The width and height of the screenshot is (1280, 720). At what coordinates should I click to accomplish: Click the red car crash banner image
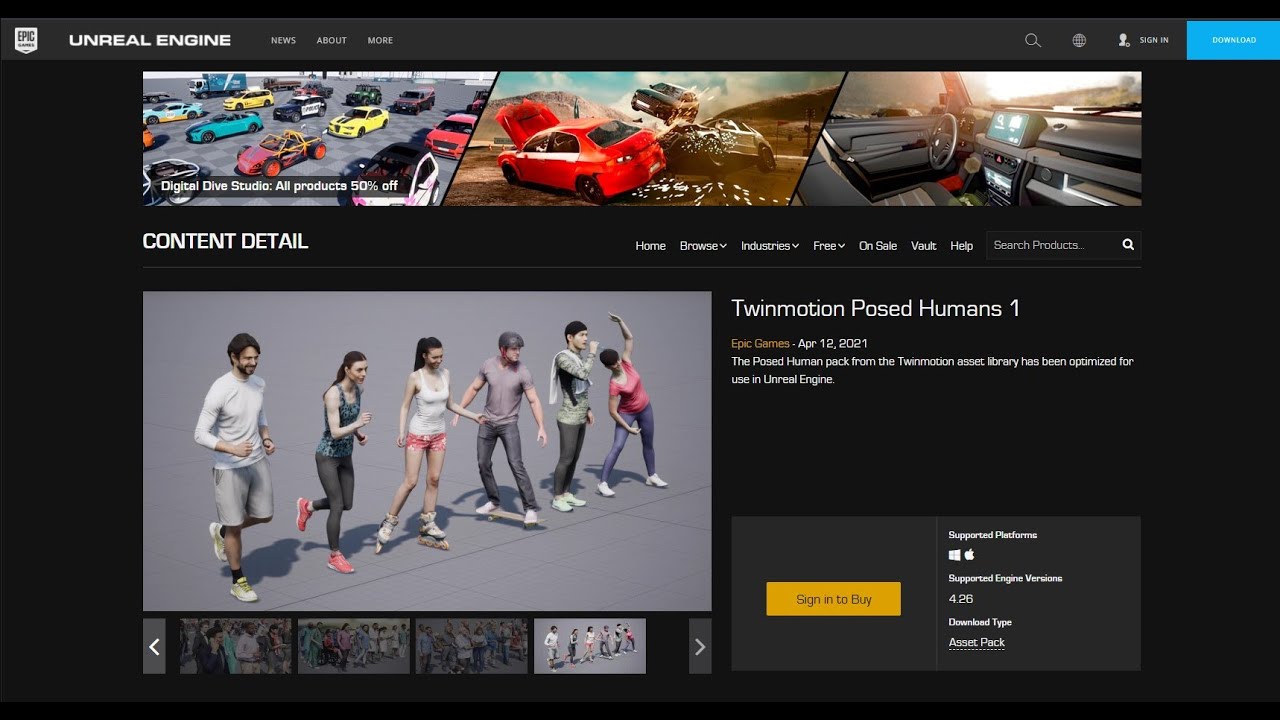(x=645, y=138)
